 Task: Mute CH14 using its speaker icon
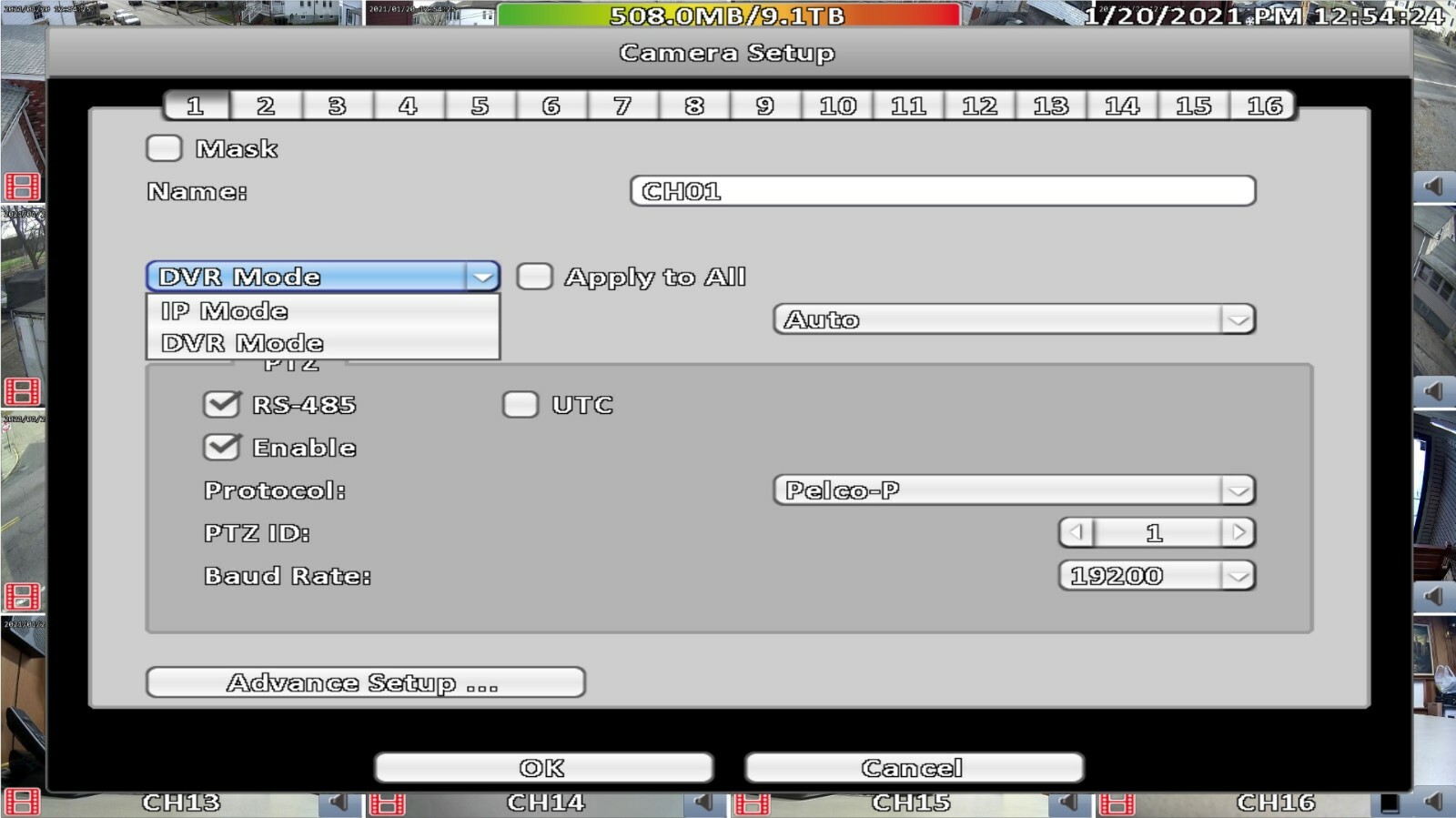coord(703,803)
